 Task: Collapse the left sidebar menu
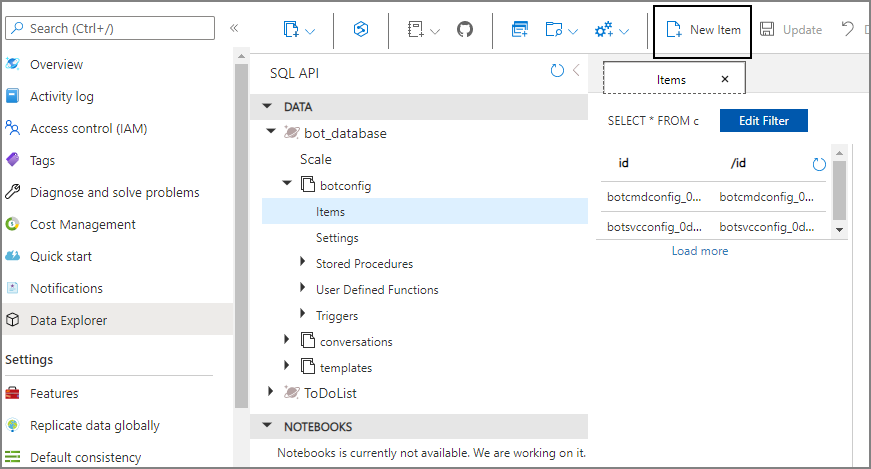234,28
